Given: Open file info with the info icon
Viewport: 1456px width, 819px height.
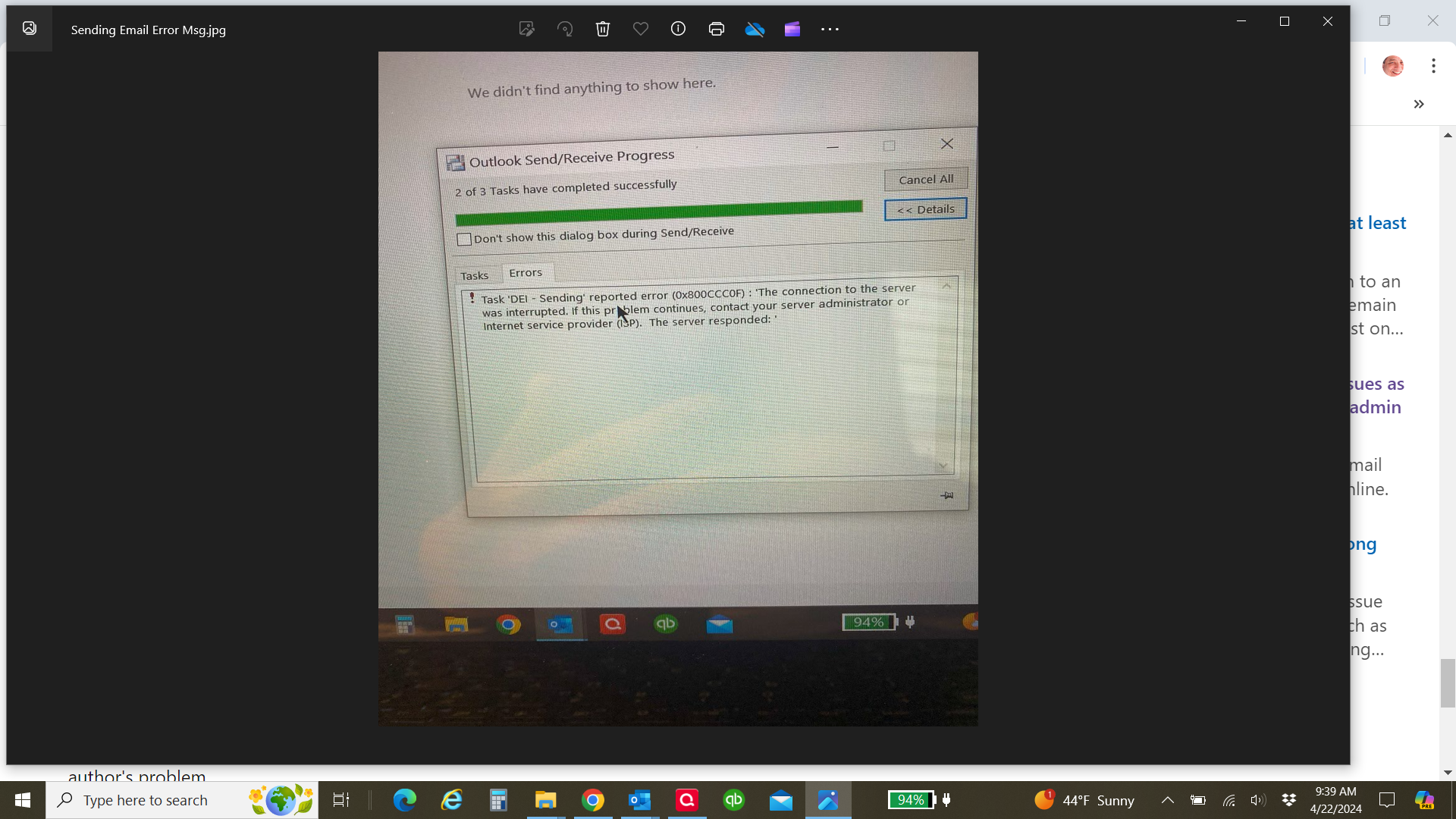Looking at the screenshot, I should point(678,29).
